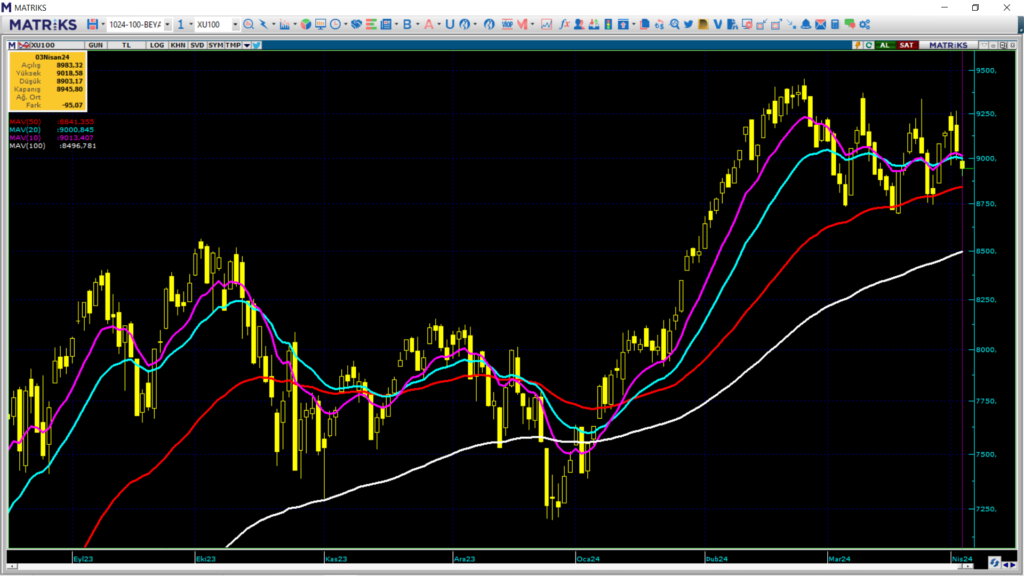1024x576 pixels.
Task: Click the handshake icon in toolbar
Action: point(356,24)
